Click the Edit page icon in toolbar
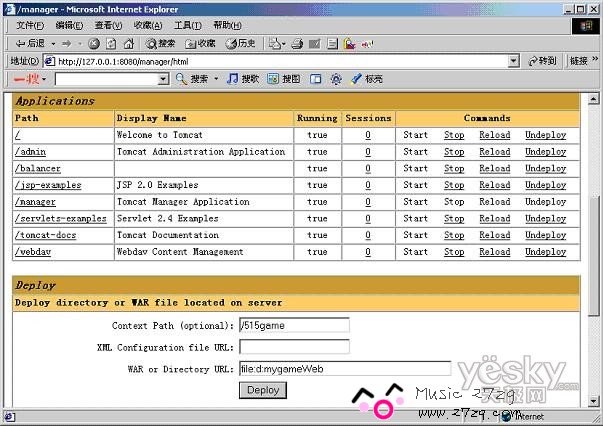The width and height of the screenshot is (603, 426). 315,44
